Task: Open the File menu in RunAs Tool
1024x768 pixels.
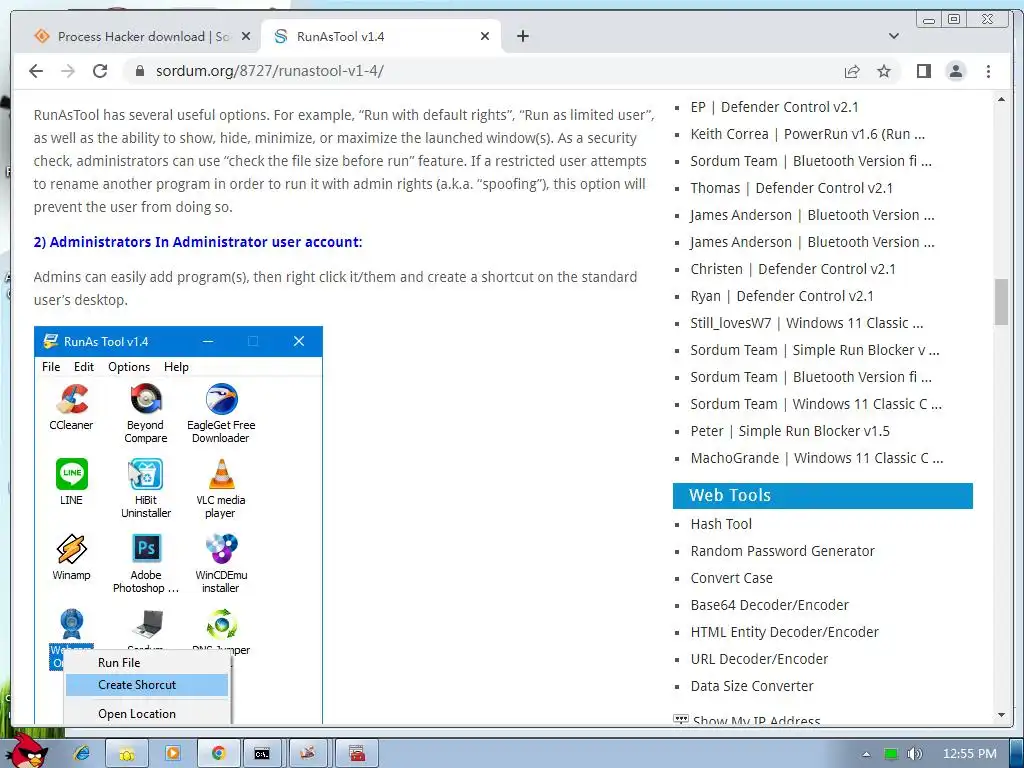Action: tap(51, 367)
